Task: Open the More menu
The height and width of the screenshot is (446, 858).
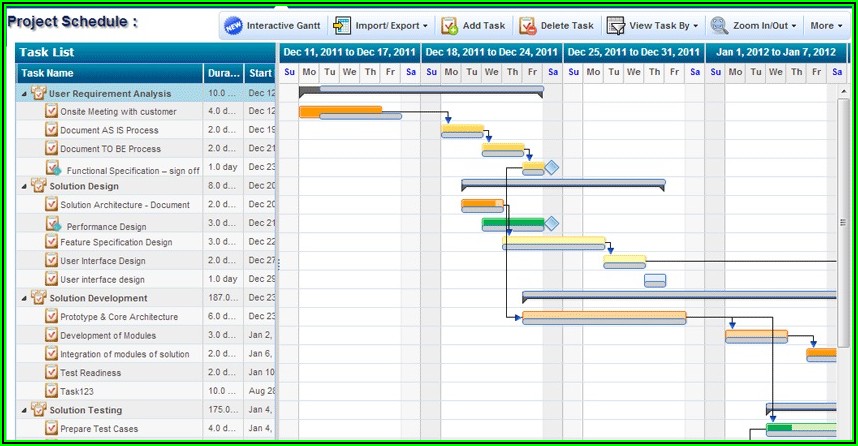Action: click(x=826, y=26)
